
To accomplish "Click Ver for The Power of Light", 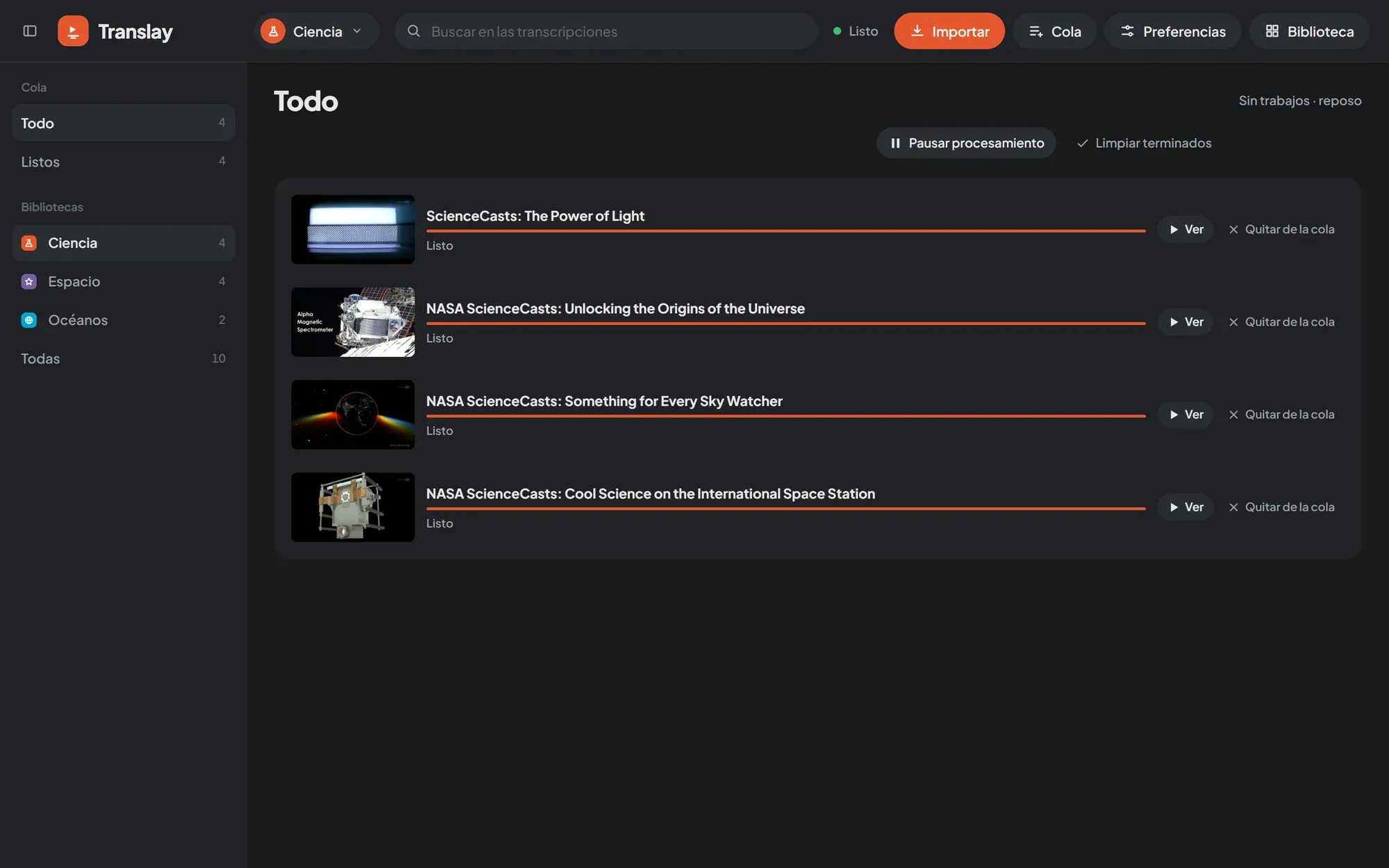I will tap(1186, 229).
